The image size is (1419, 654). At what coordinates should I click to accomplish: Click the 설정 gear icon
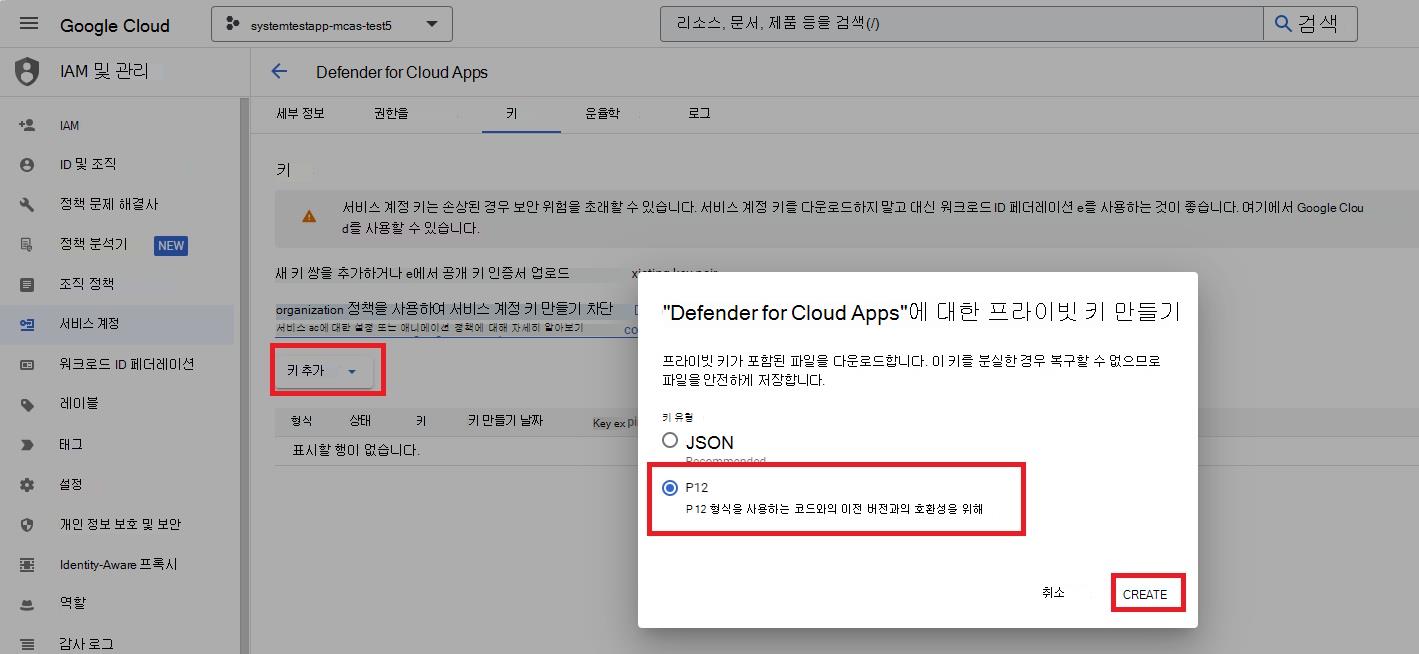click(x=27, y=484)
